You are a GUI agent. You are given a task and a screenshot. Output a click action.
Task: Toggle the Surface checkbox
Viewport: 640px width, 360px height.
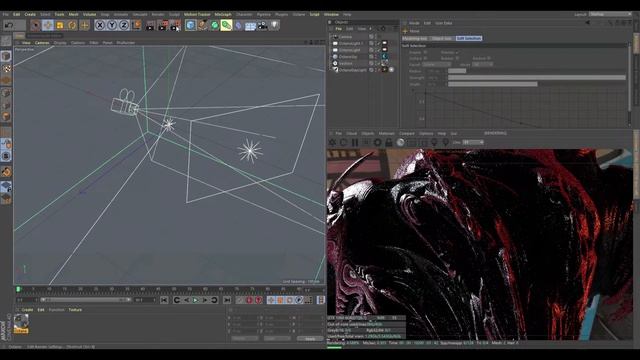[x=425, y=59]
